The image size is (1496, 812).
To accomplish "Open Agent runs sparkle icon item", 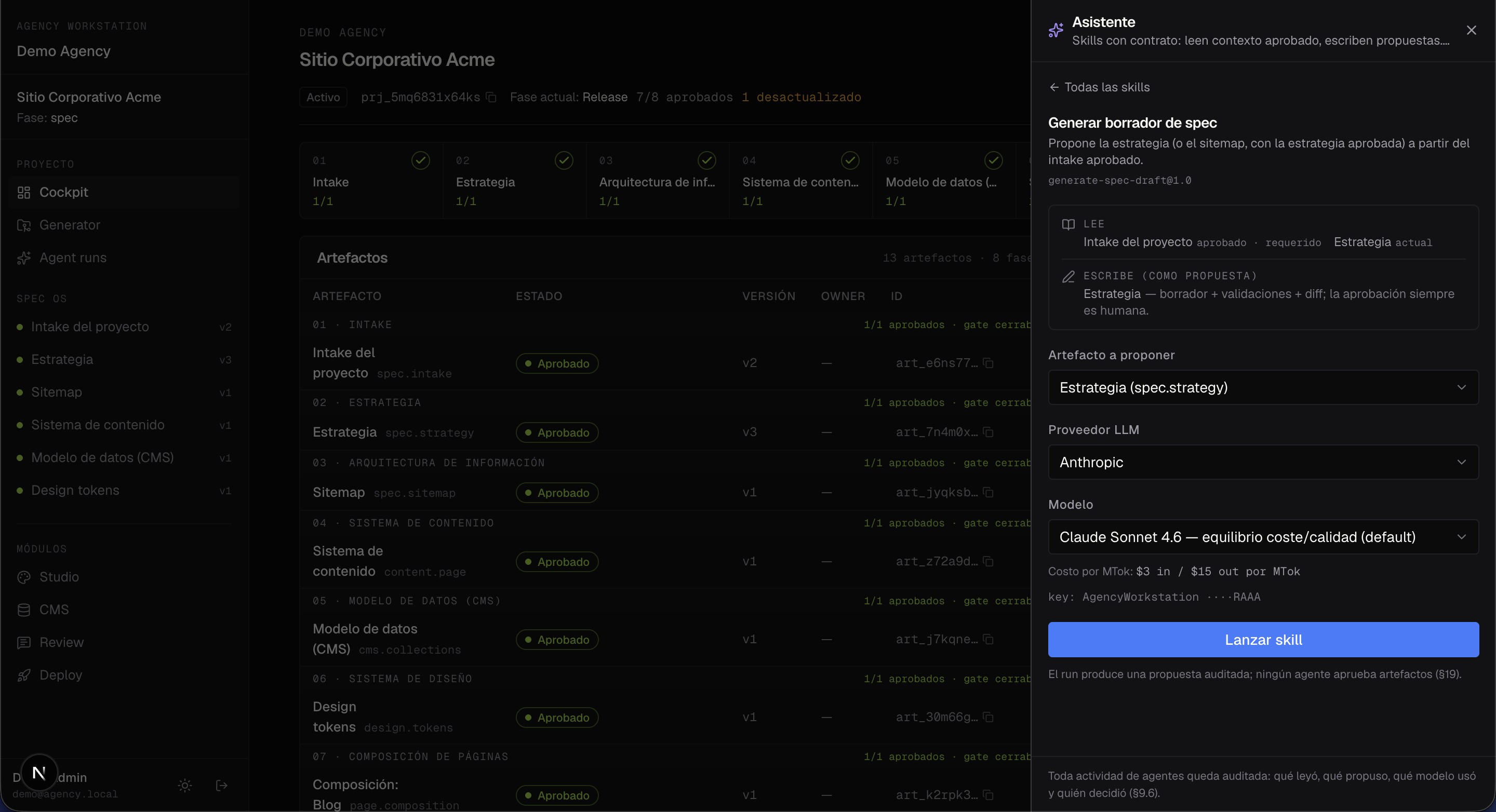I will [x=124, y=258].
